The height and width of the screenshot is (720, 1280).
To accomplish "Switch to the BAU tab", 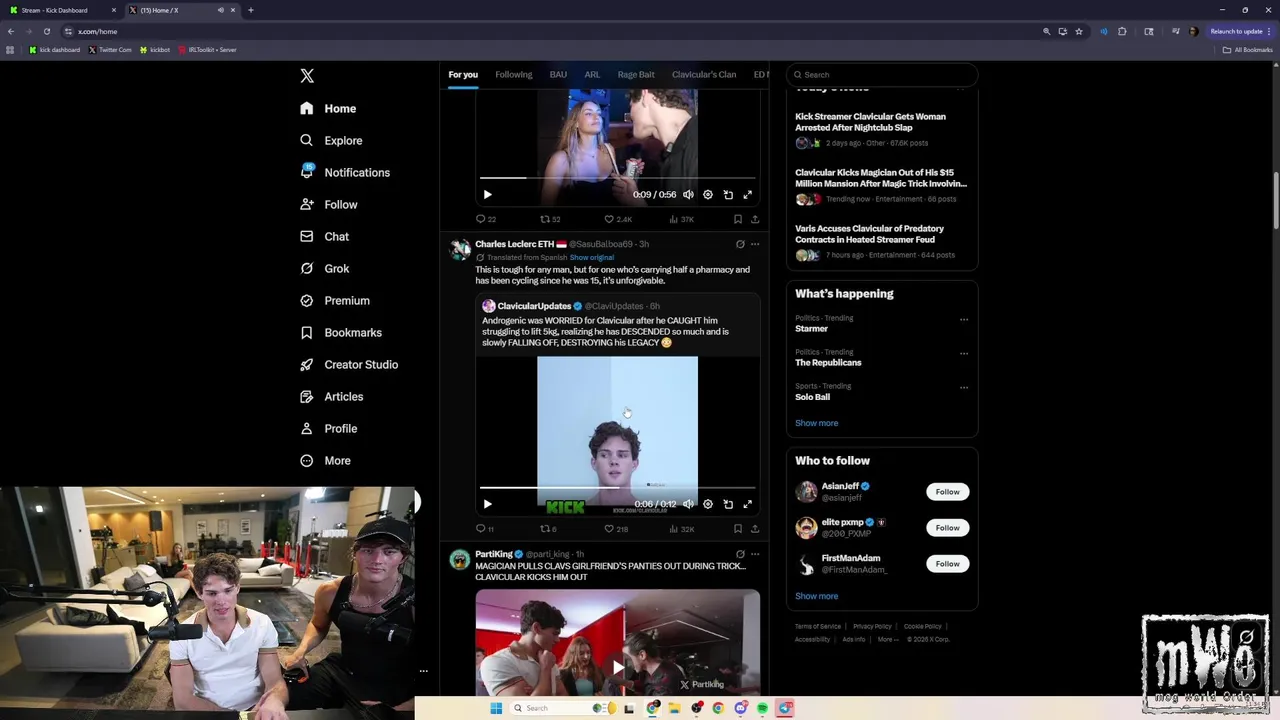I will 558,75.
